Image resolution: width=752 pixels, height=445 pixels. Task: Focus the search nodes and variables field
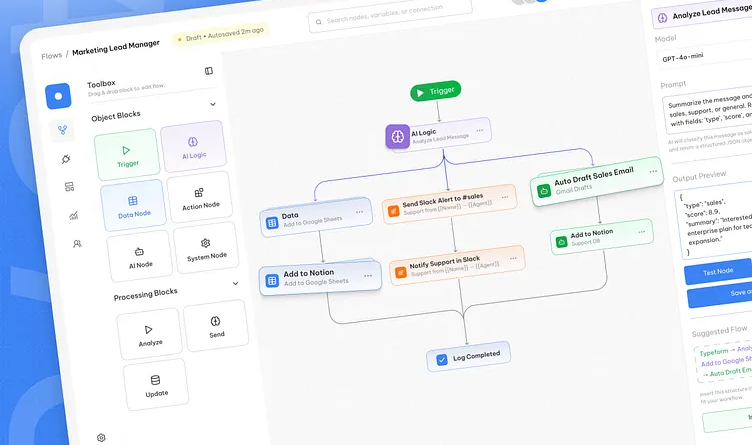tap(390, 15)
